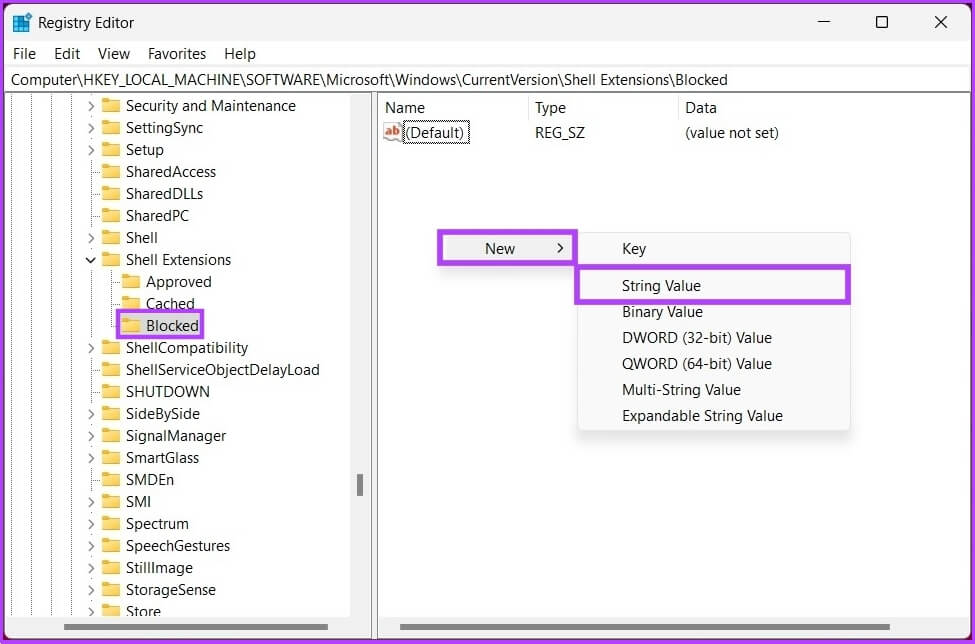Collapse the Shell Extensions tree node
The width and height of the screenshot is (975, 644).
click(91, 260)
